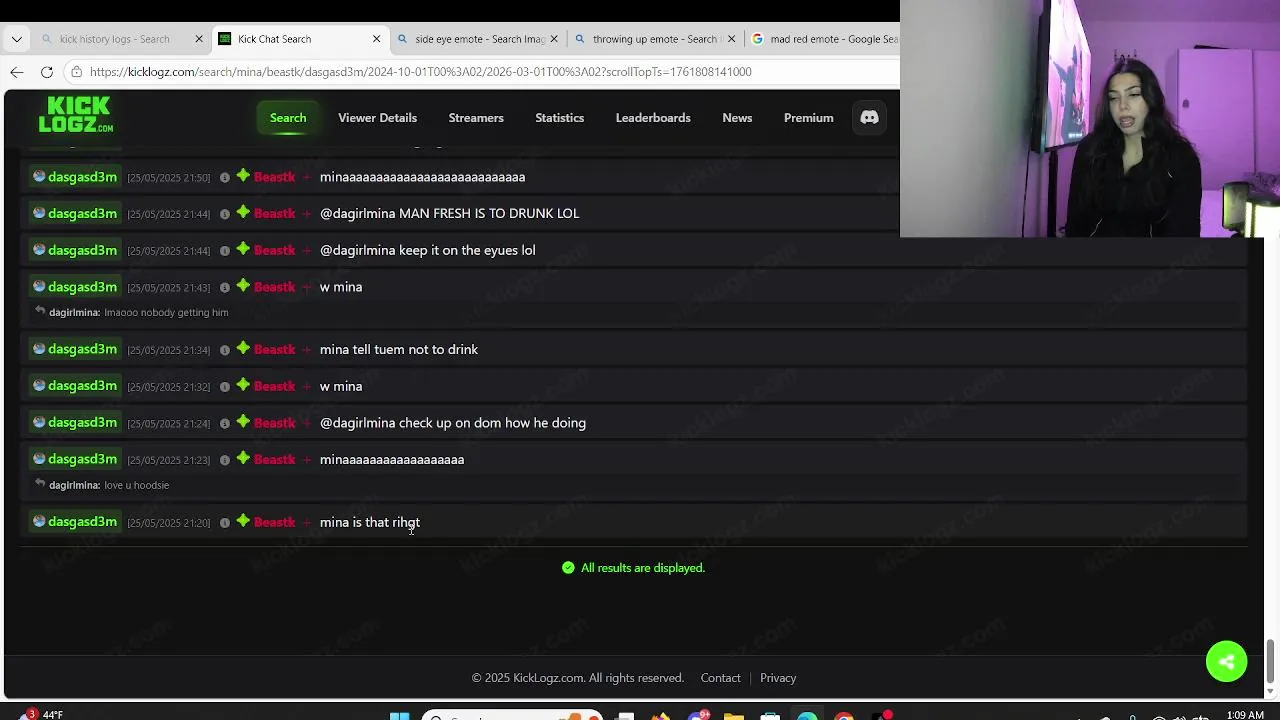Open info icon on 'mina is that rihgt' row

tap(224, 522)
